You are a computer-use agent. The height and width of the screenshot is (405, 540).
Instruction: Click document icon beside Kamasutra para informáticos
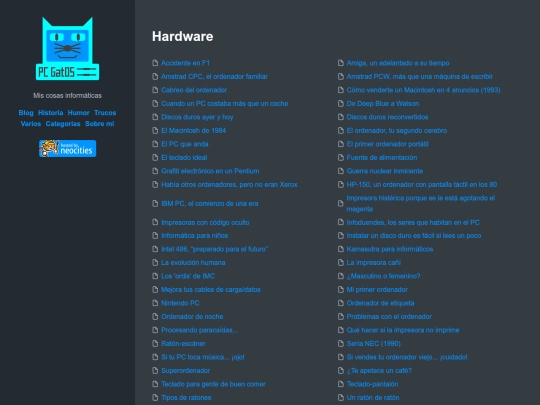341,249
